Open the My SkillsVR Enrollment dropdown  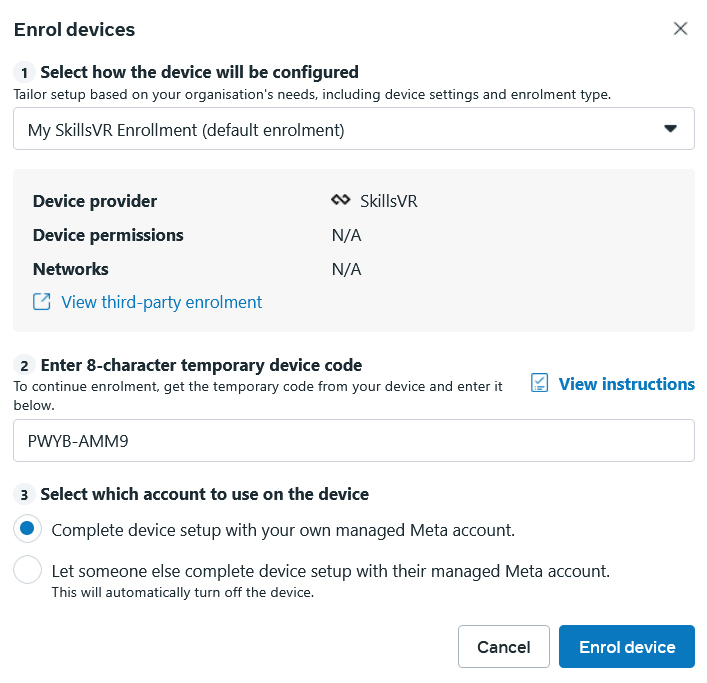point(354,129)
